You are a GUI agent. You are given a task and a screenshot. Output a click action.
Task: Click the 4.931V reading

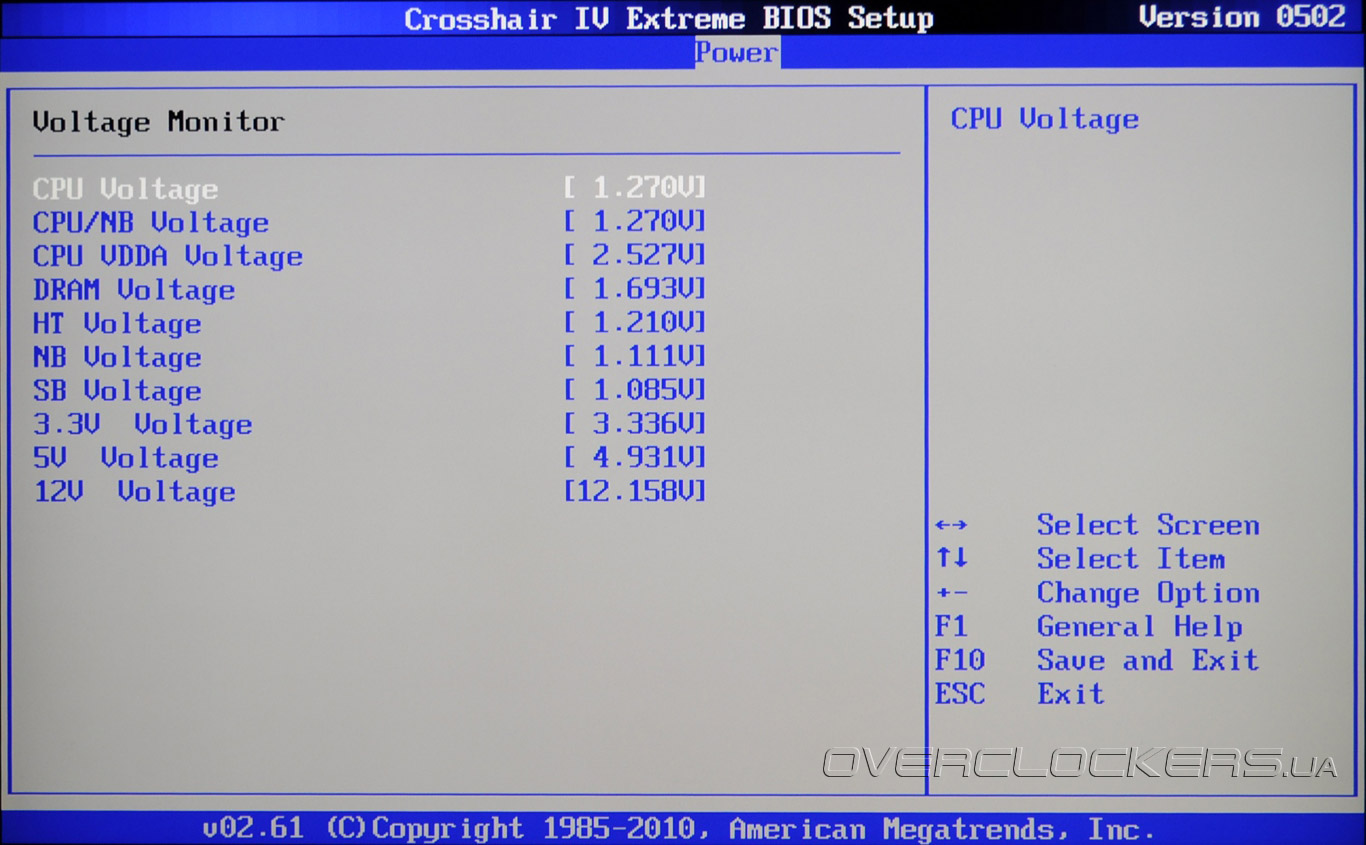tap(635, 457)
